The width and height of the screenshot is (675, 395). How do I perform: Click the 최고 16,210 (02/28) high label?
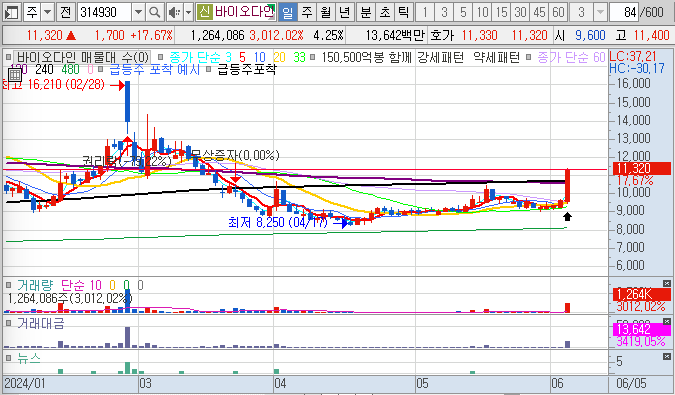click(x=54, y=84)
